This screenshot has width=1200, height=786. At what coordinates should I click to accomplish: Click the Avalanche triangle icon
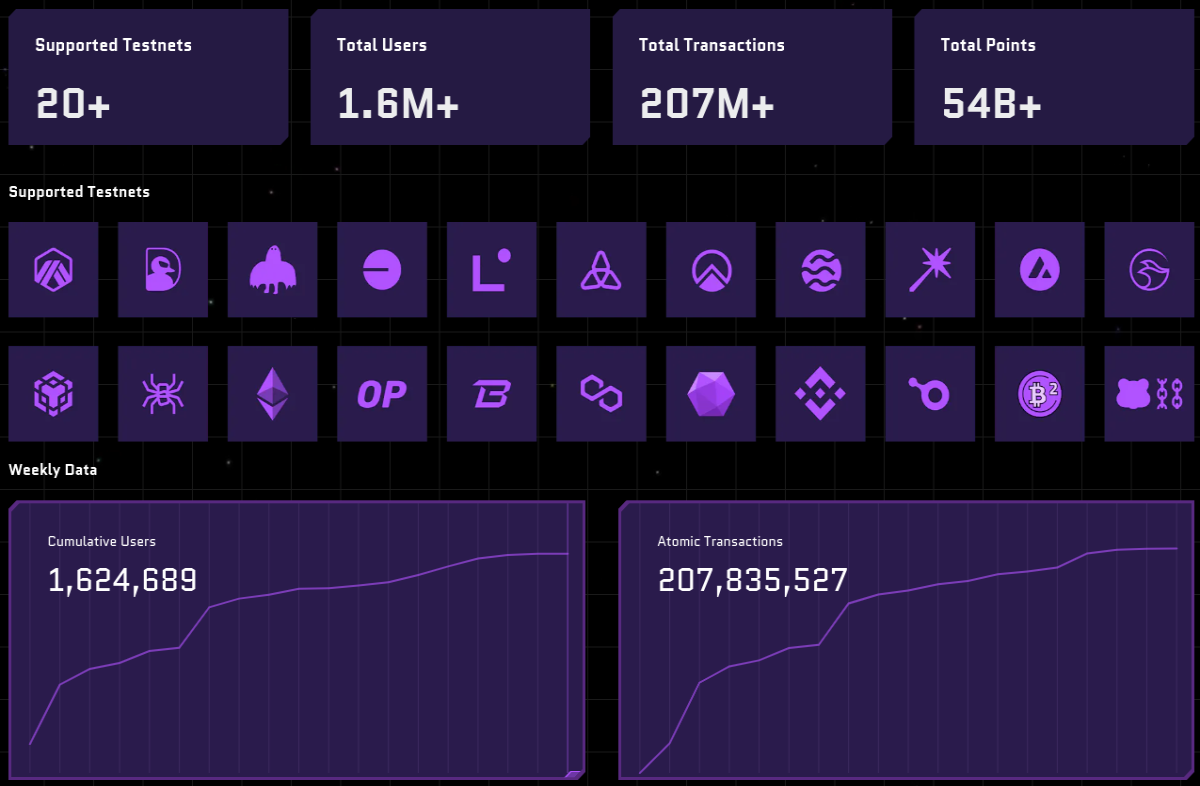pos(1039,270)
